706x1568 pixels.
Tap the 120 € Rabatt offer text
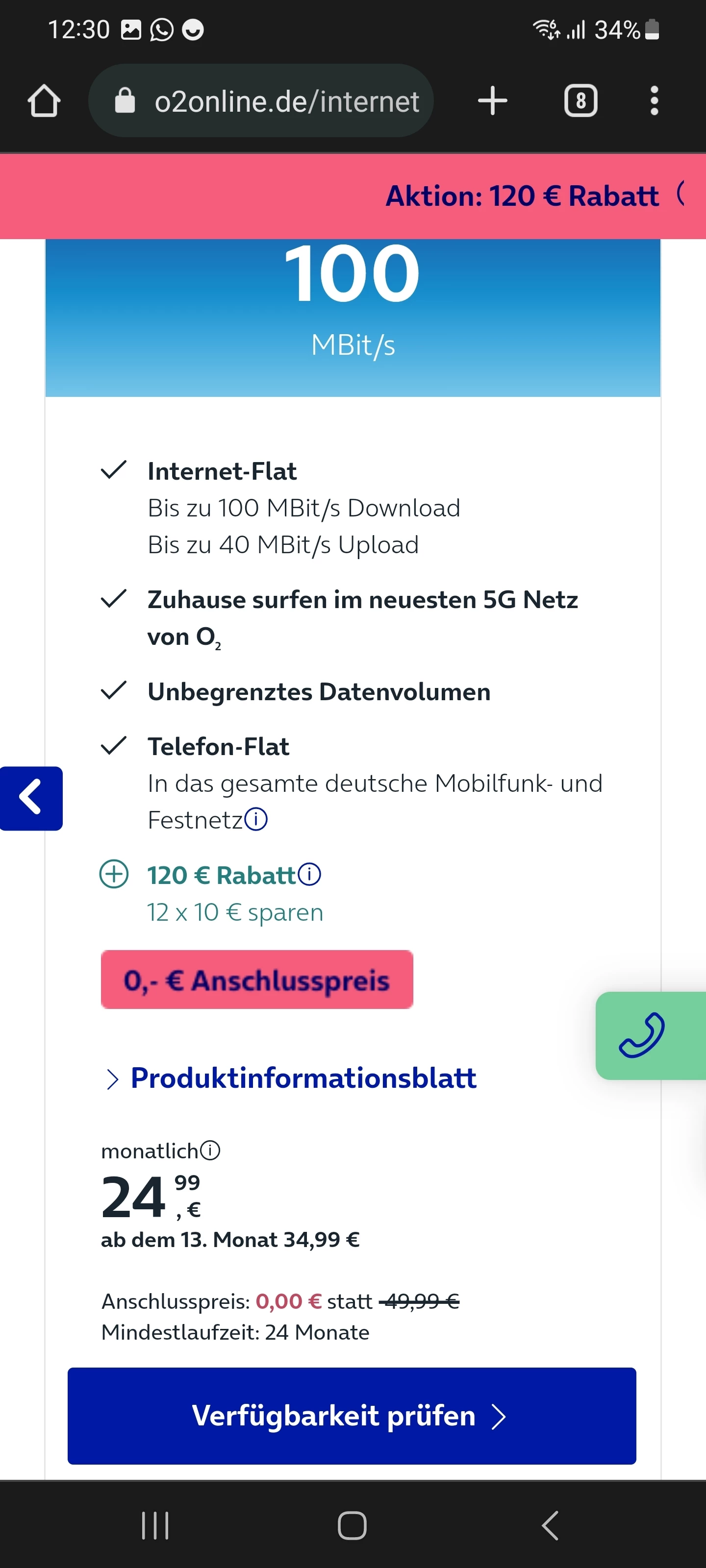pos(221,875)
